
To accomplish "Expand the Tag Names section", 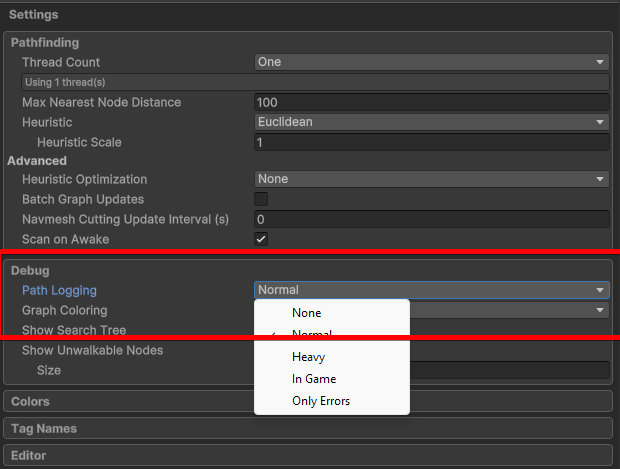I will (x=308, y=428).
